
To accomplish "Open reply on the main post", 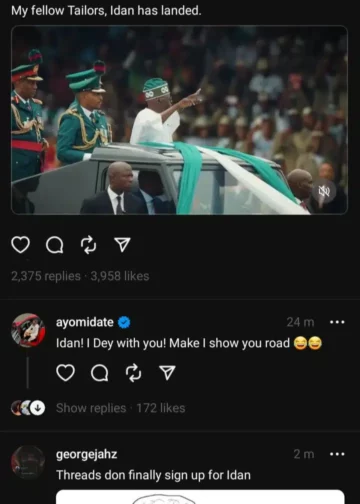I will click(55, 246).
